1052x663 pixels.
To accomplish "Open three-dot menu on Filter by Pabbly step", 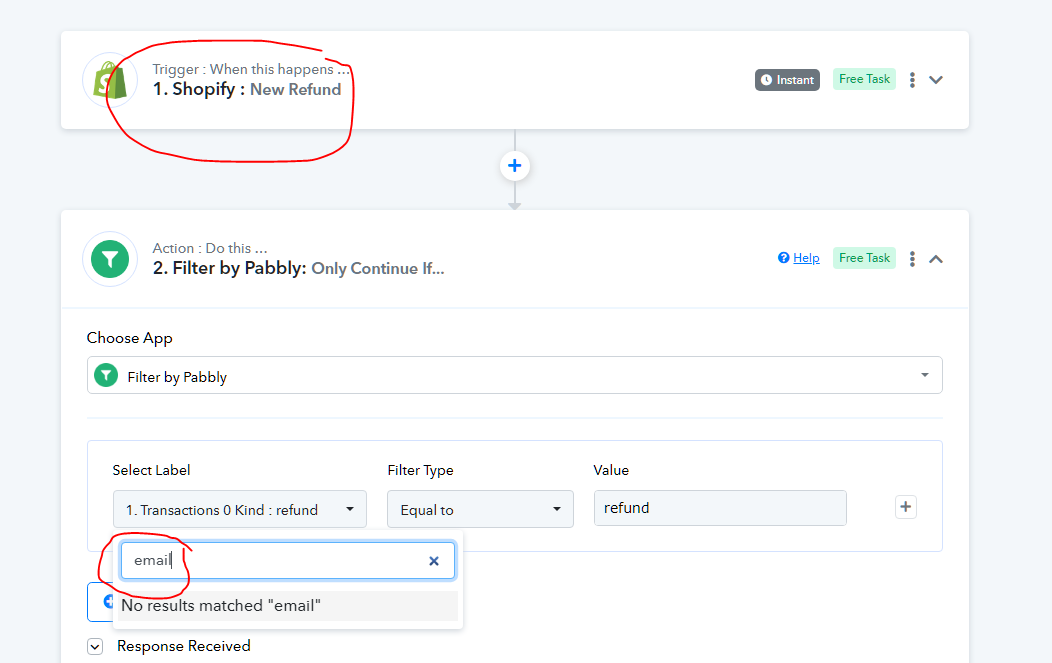I will (x=912, y=259).
